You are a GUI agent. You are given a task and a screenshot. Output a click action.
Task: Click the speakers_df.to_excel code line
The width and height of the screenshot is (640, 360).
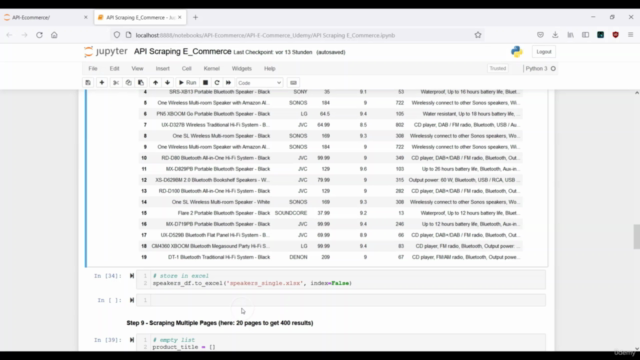(252, 283)
